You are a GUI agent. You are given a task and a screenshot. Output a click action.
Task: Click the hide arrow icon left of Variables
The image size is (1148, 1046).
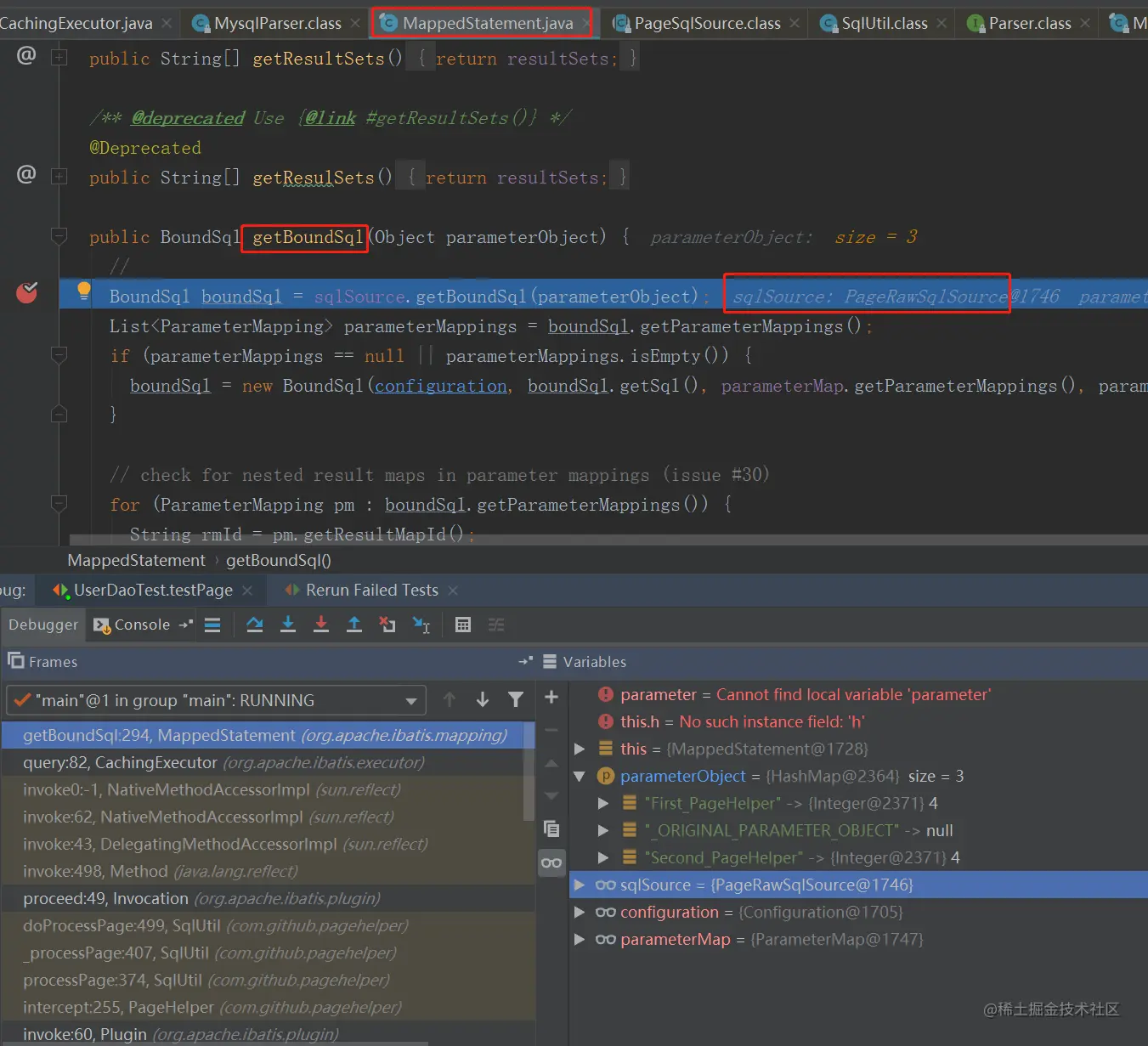click(x=525, y=661)
